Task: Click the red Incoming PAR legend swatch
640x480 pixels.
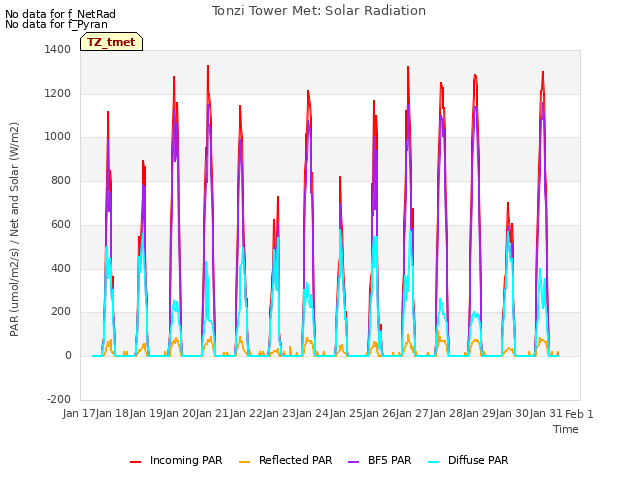Action: [x=136, y=462]
